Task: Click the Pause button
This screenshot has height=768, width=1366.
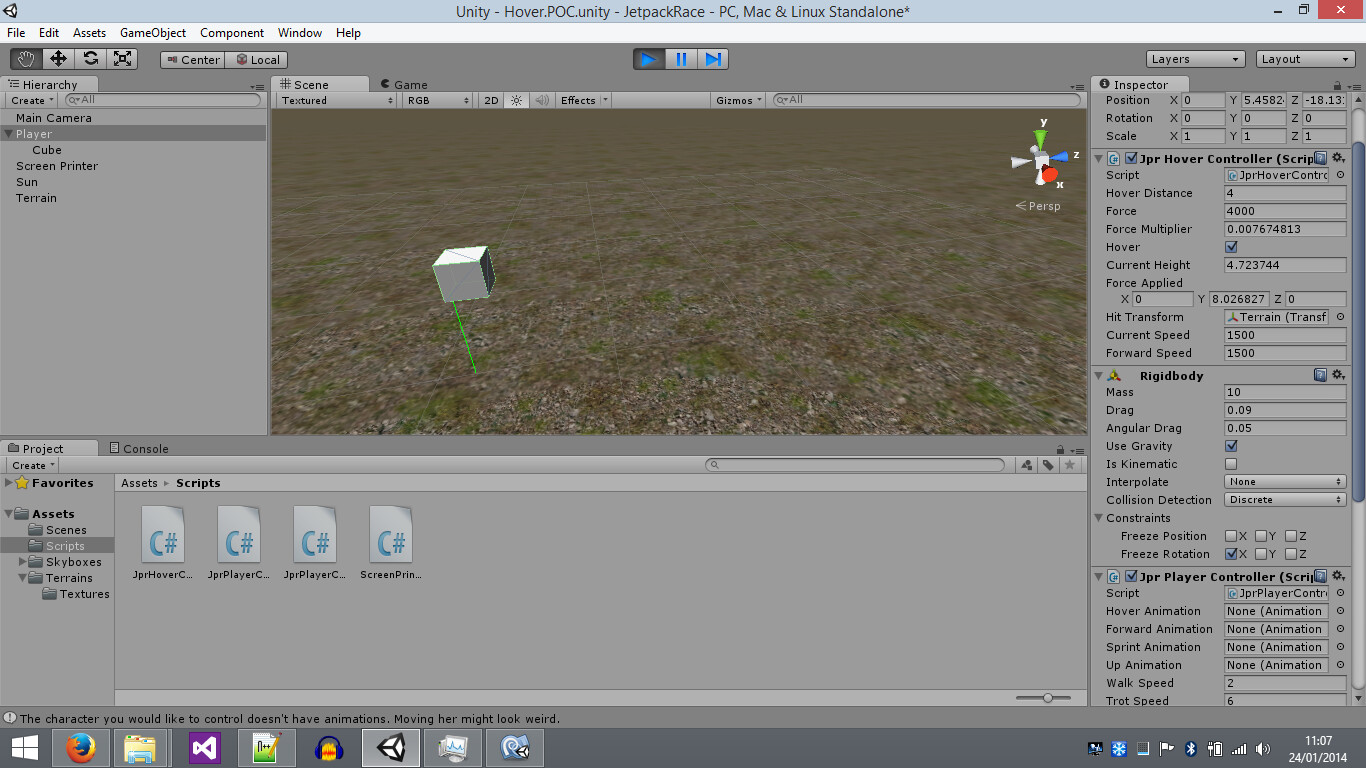Action: tap(681, 59)
